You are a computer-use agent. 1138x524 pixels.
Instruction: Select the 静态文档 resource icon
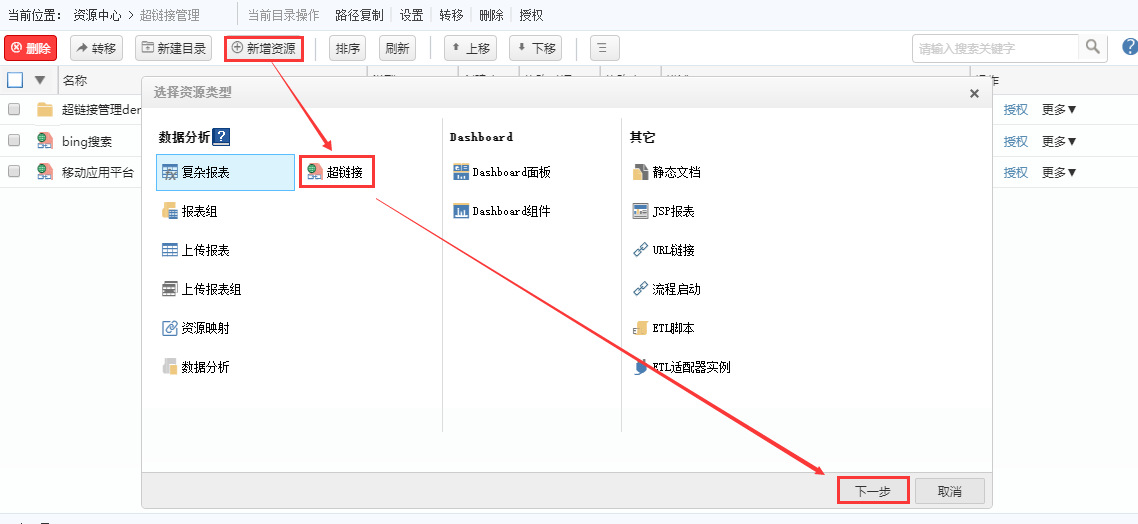(x=641, y=172)
